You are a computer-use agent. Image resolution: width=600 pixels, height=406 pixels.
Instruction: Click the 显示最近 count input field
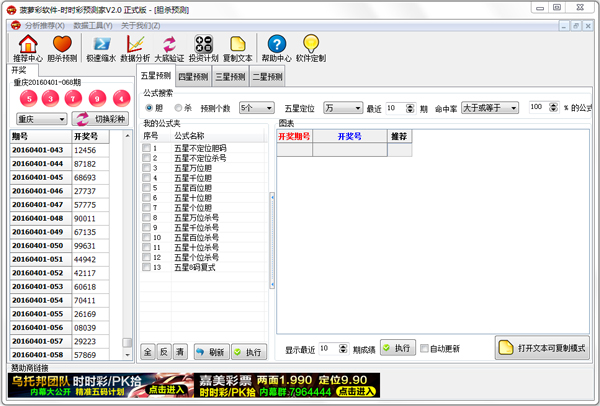click(329, 348)
